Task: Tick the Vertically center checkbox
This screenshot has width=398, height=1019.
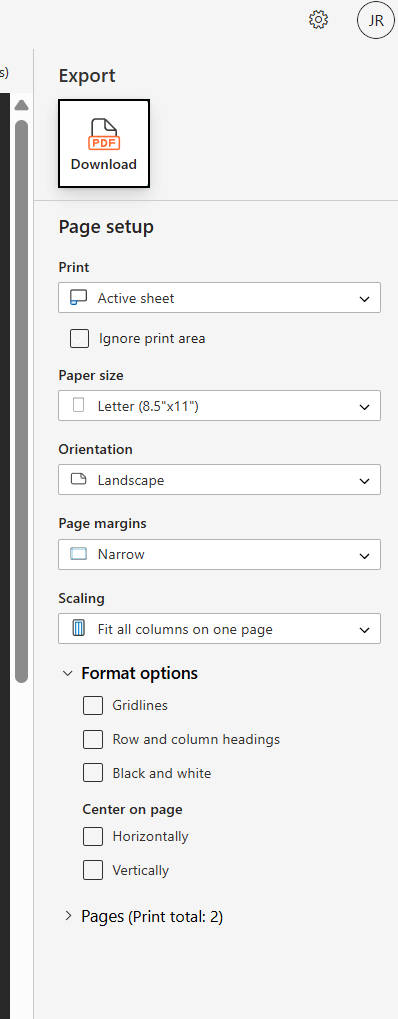Action: pyautogui.click(x=93, y=870)
